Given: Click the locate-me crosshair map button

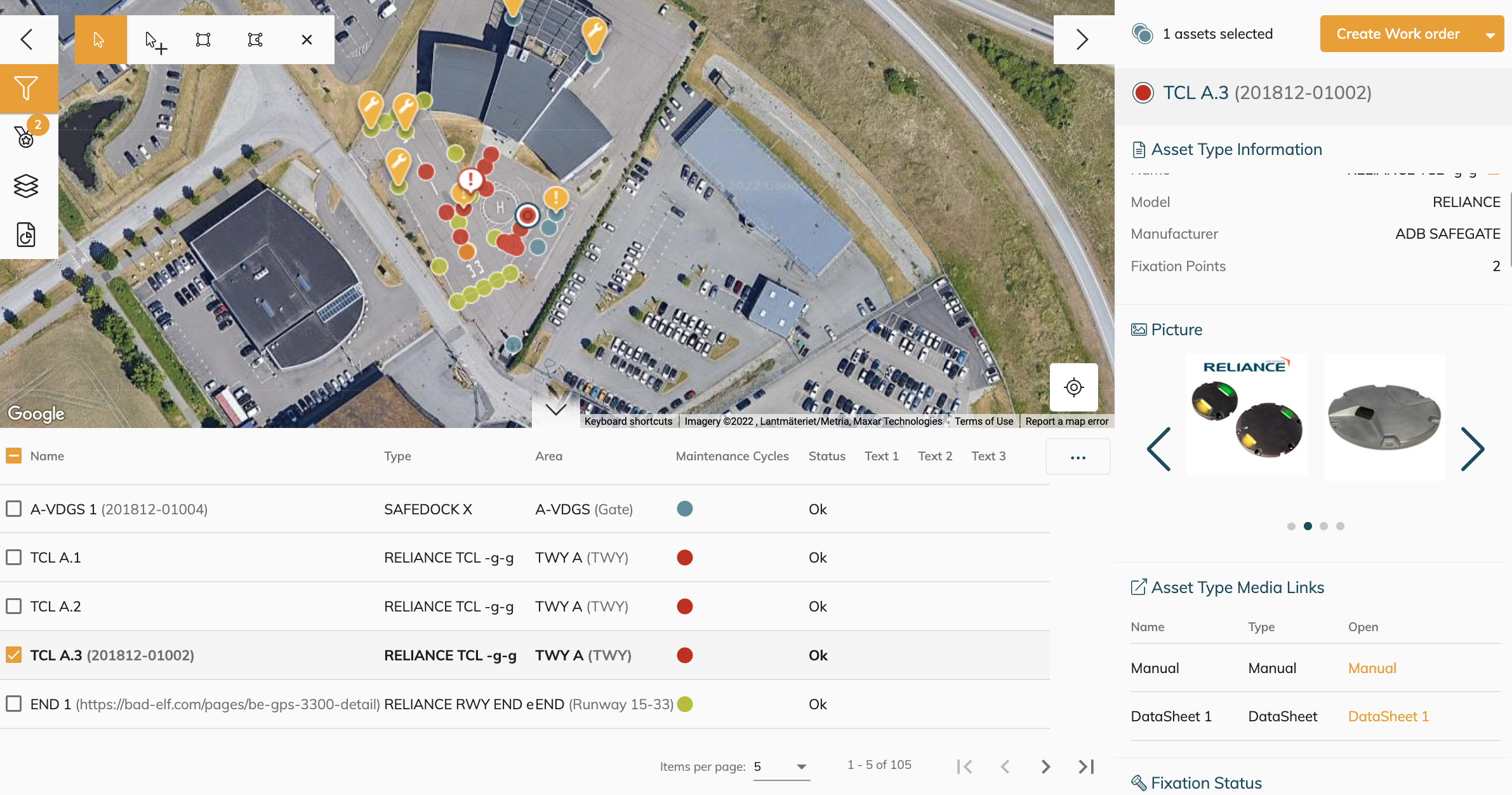Looking at the screenshot, I should tap(1073, 387).
